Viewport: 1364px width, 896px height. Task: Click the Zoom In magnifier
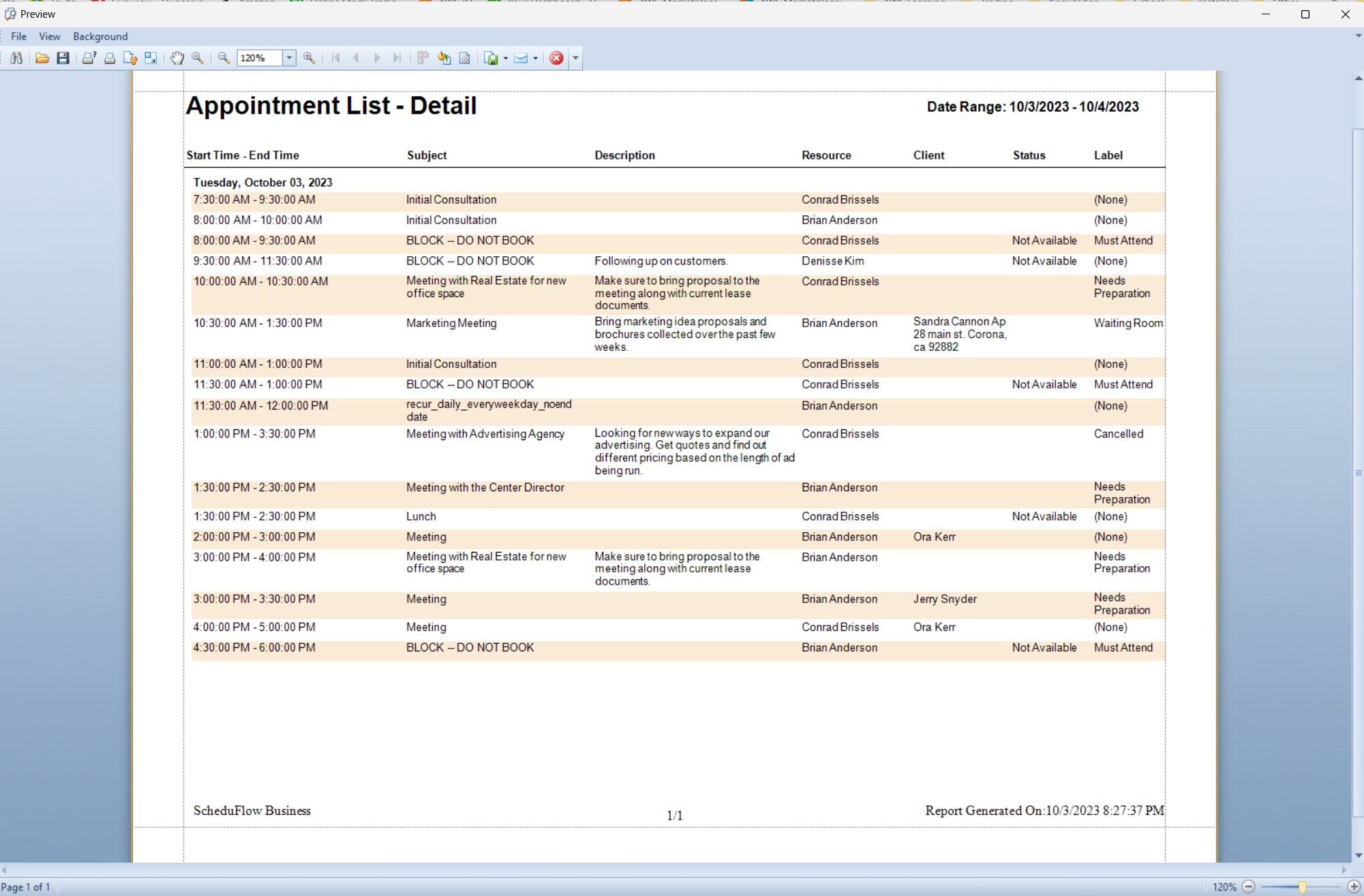[x=309, y=58]
